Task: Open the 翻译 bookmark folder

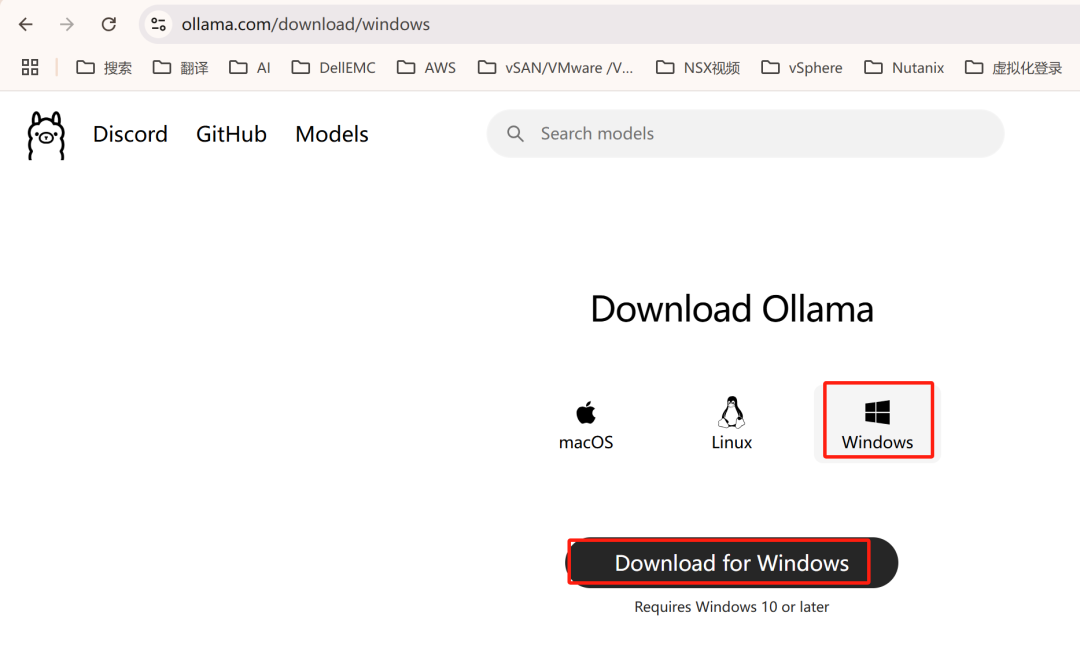Action: [x=180, y=67]
